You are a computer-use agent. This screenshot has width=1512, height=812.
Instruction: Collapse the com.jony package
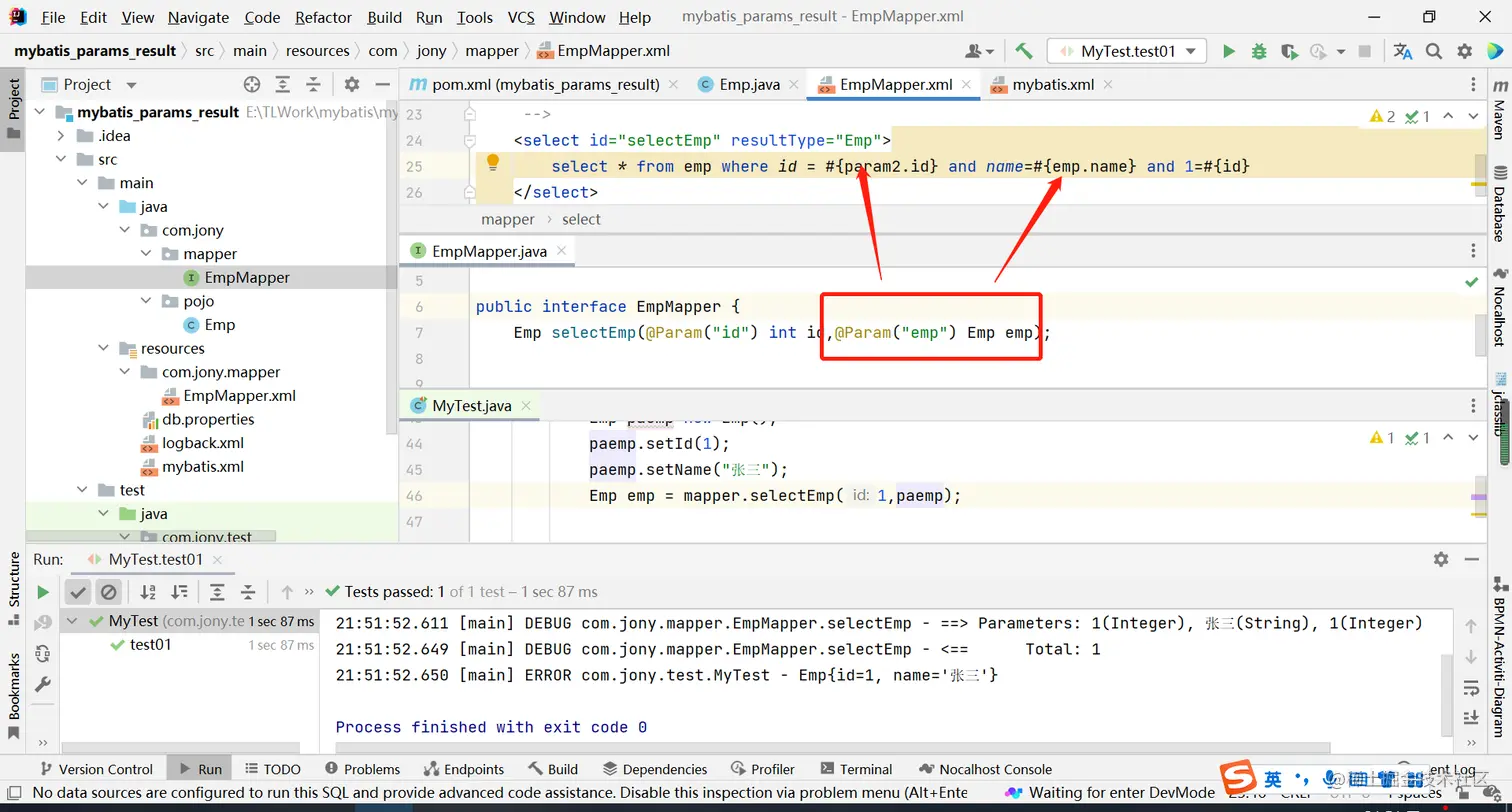(124, 231)
